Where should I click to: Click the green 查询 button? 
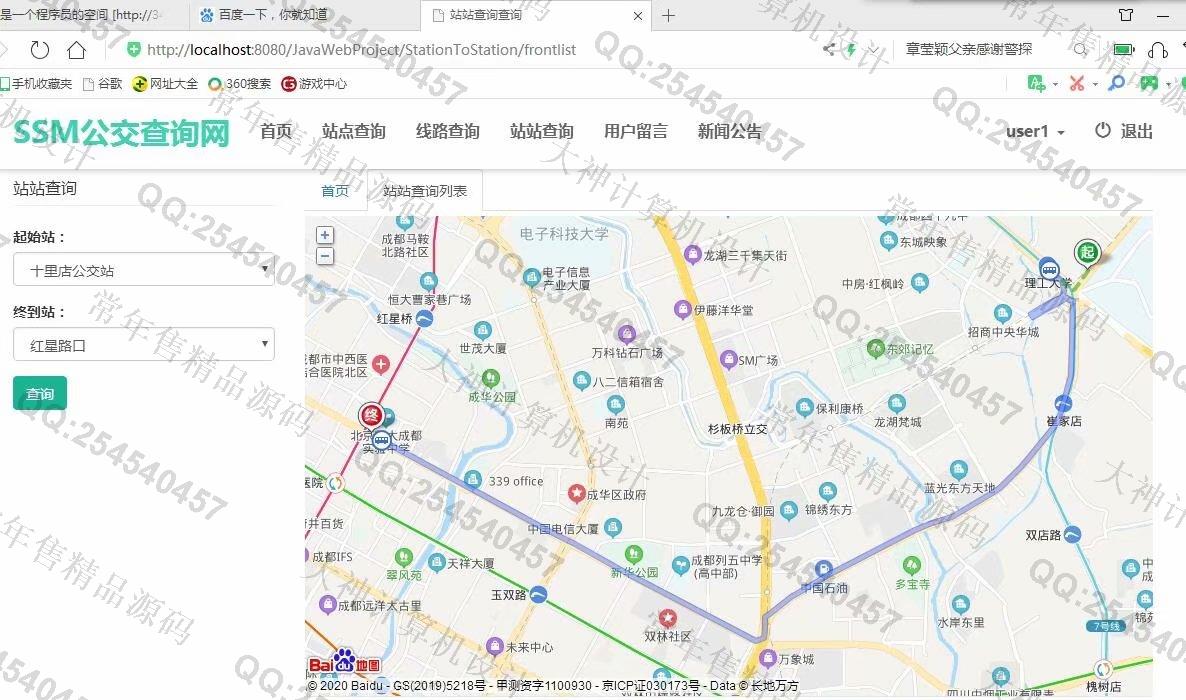coord(40,394)
